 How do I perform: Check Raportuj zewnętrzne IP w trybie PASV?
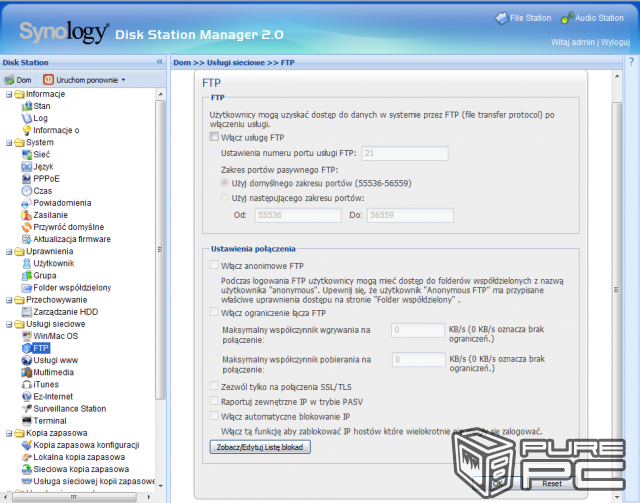(x=214, y=401)
